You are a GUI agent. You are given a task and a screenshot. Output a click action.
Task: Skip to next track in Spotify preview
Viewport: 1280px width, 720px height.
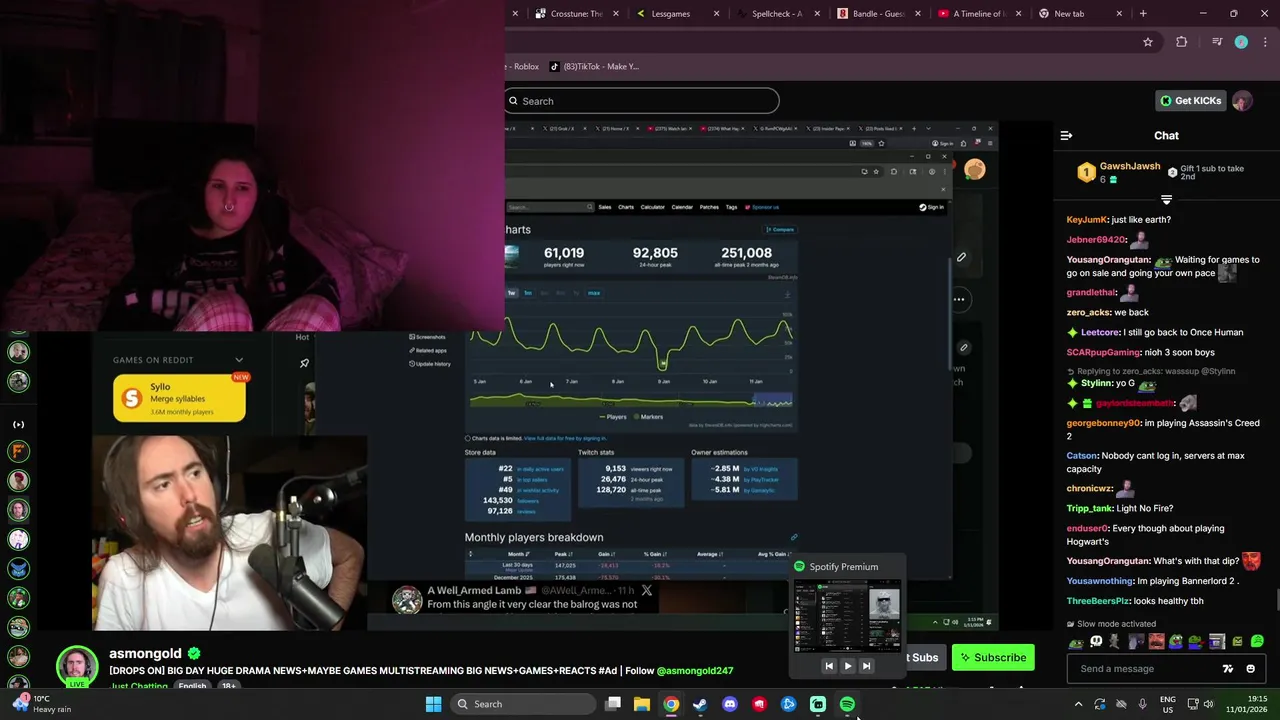tap(866, 666)
